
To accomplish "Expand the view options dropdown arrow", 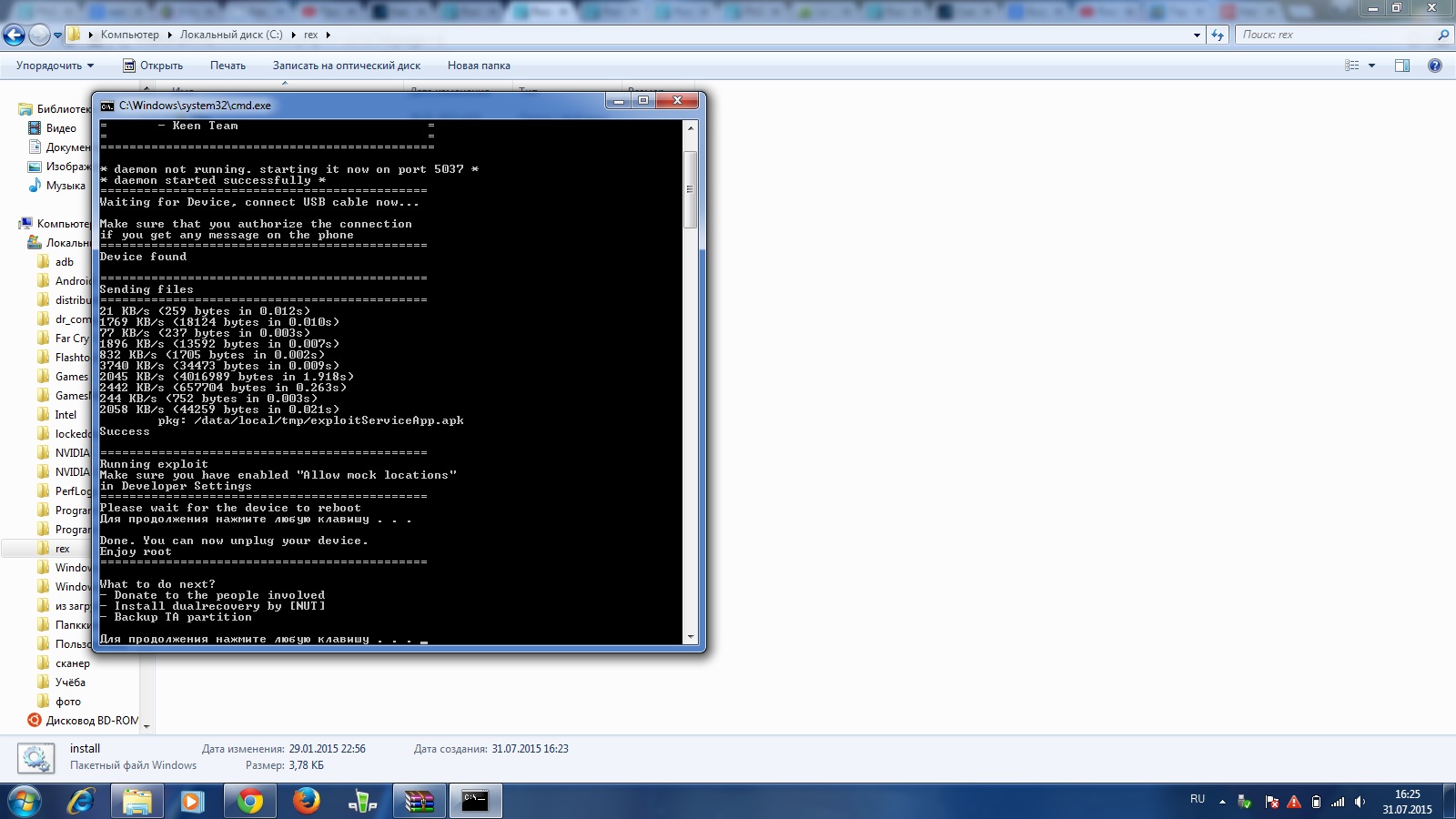I will [x=1371, y=66].
